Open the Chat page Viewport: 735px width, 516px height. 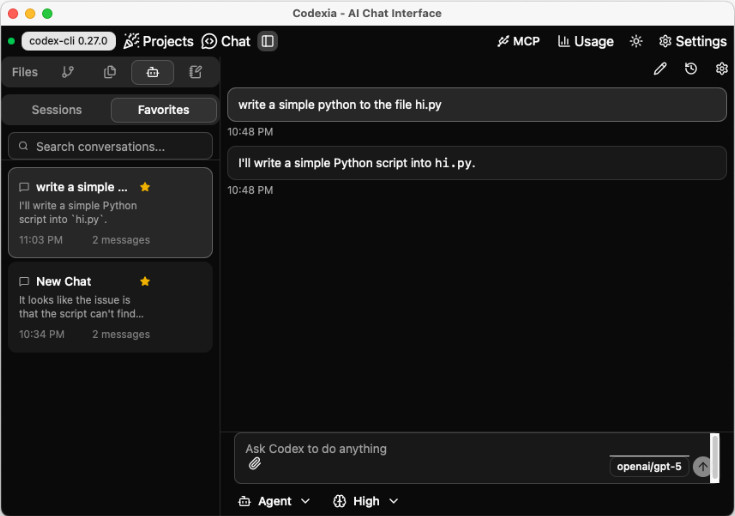[x=226, y=41]
